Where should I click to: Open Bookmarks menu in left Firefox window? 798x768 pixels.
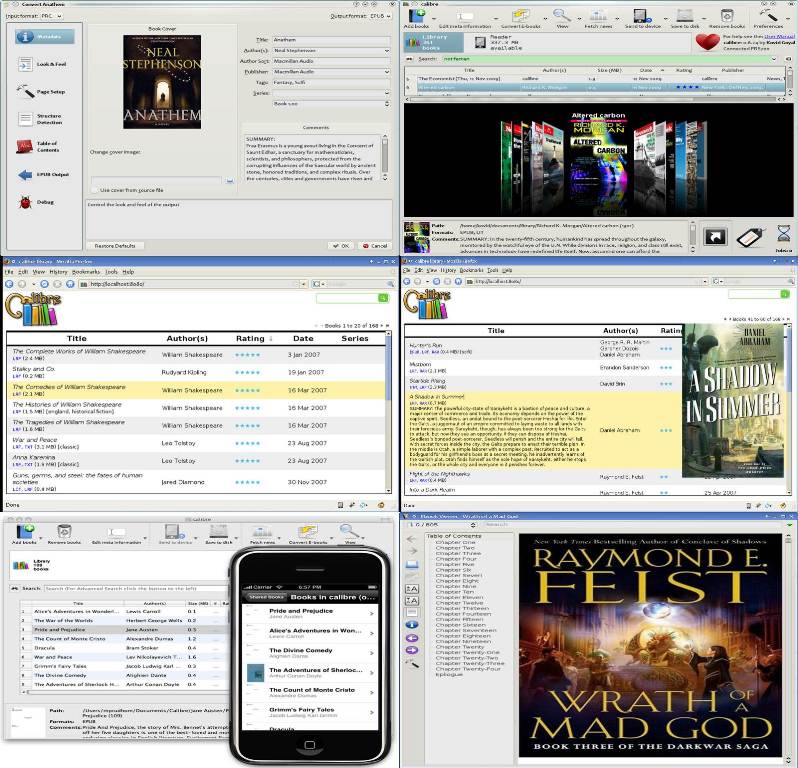(86, 272)
